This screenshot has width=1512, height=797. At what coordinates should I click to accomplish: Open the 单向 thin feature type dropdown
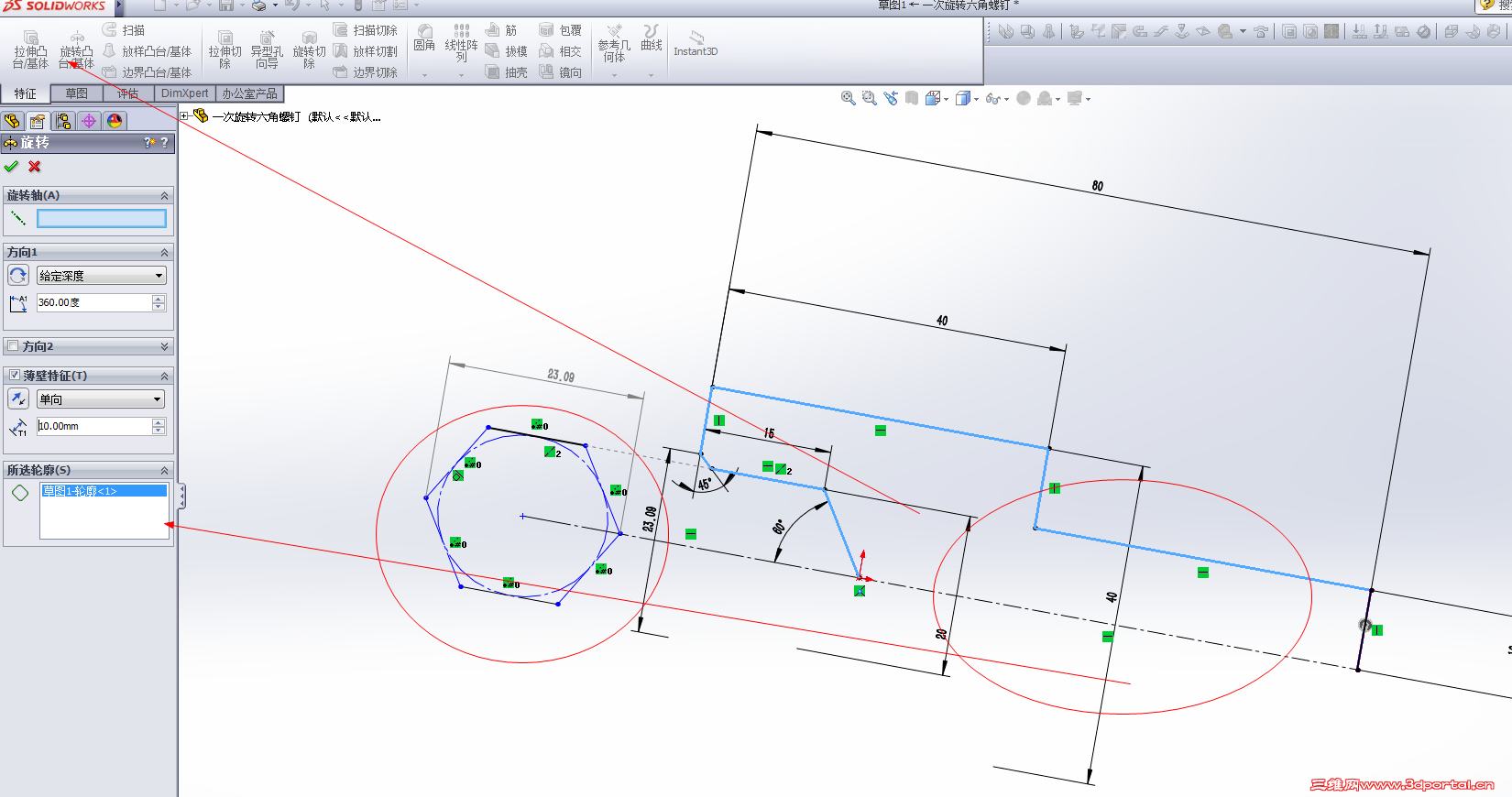[101, 399]
